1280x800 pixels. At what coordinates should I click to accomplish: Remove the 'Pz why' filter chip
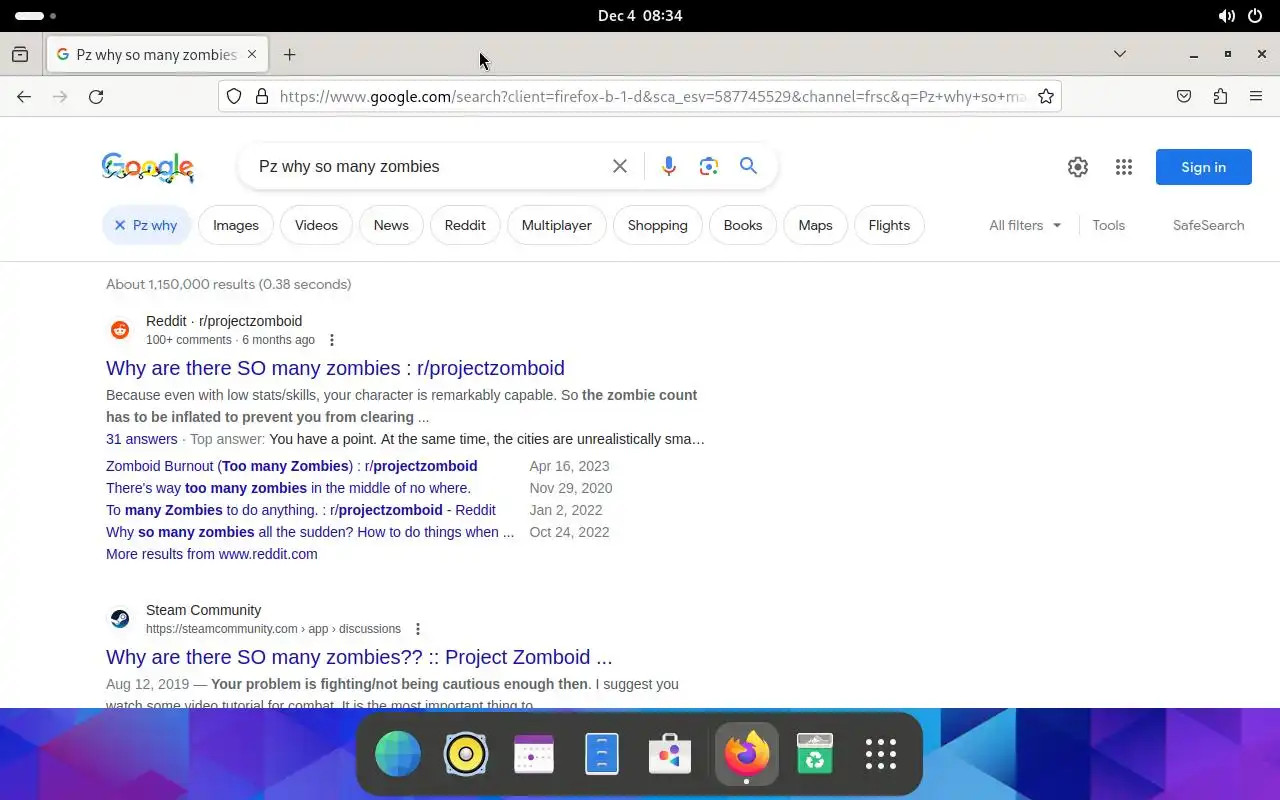[146, 226]
